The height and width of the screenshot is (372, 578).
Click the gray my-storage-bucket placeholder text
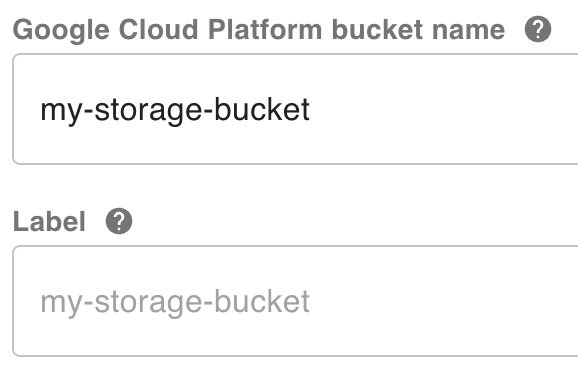pos(175,302)
